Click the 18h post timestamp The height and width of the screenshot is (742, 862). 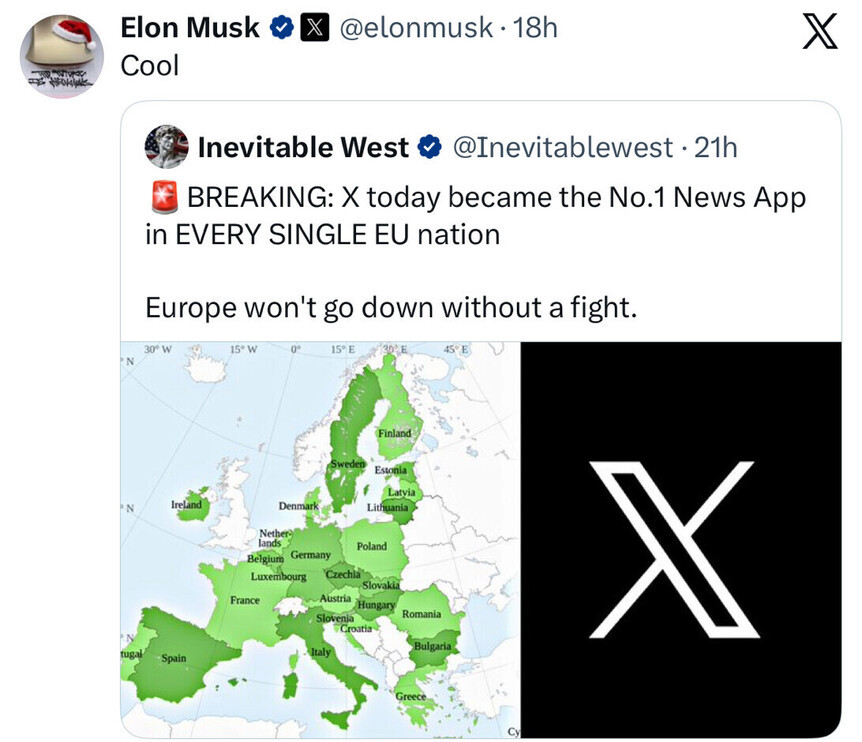point(535,29)
